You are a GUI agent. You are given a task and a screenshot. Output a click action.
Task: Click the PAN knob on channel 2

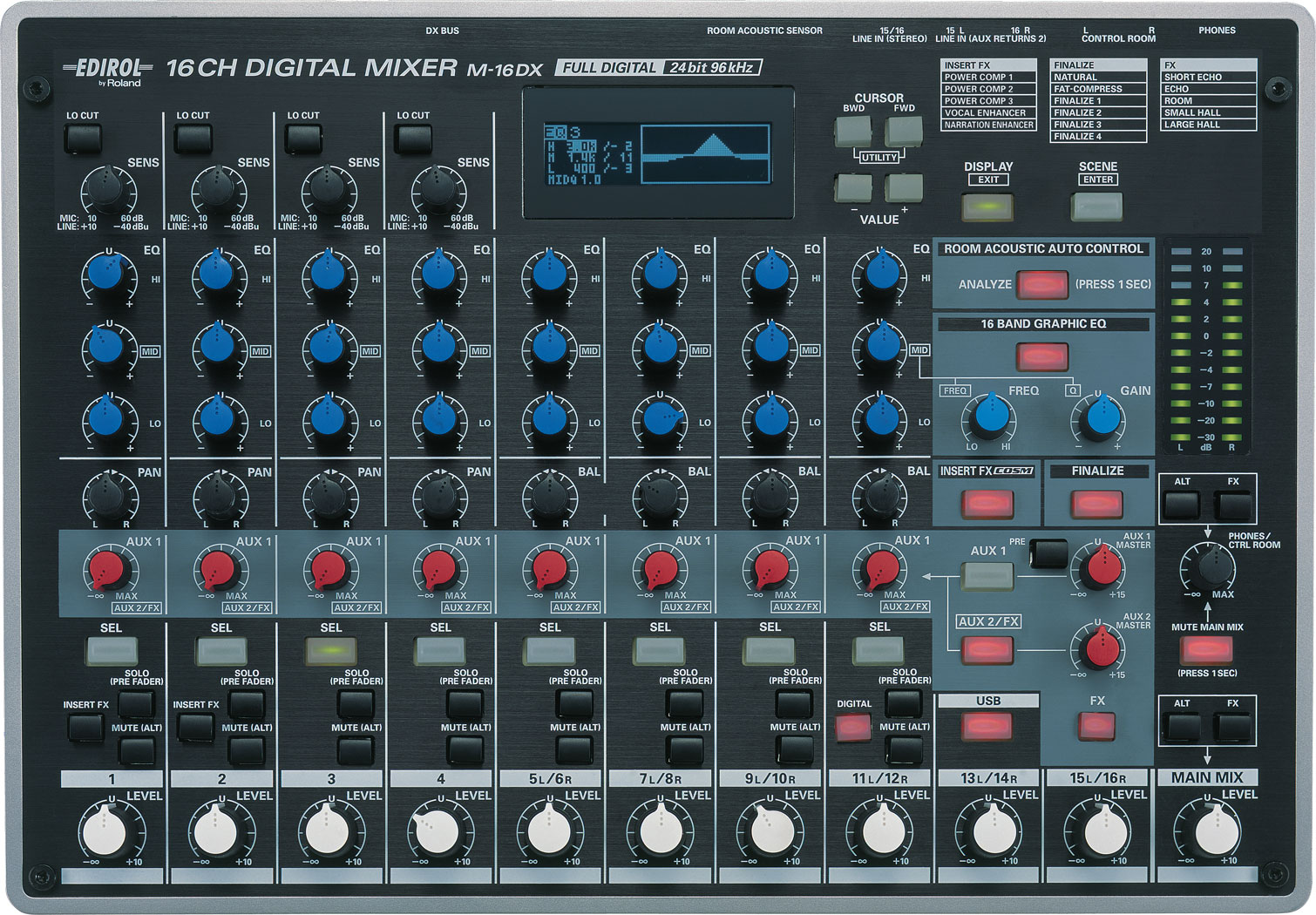click(219, 498)
